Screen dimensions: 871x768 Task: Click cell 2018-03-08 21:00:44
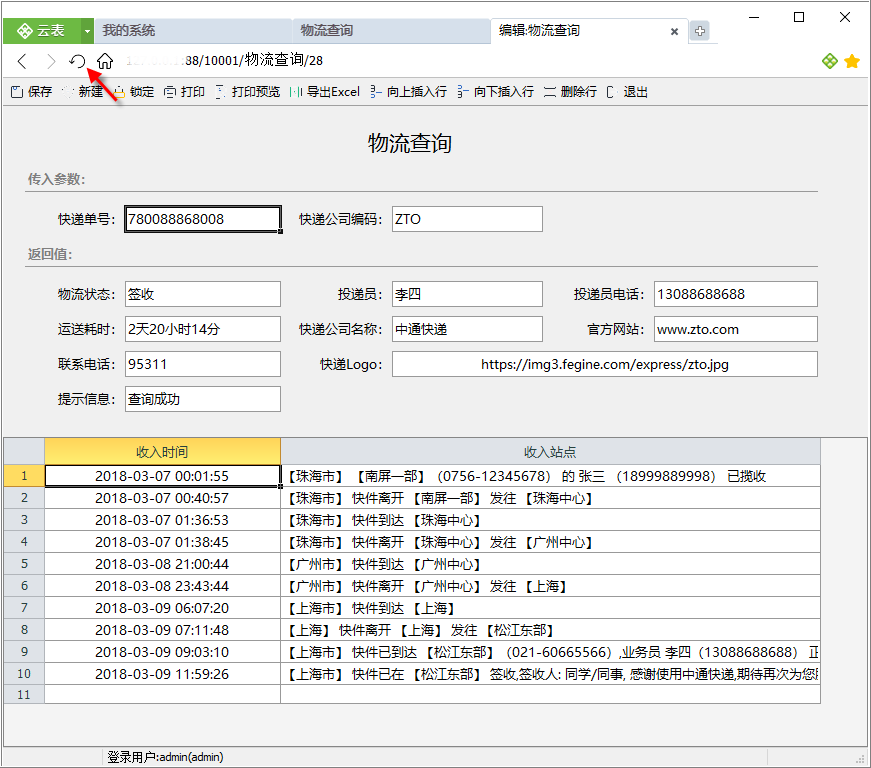162,564
